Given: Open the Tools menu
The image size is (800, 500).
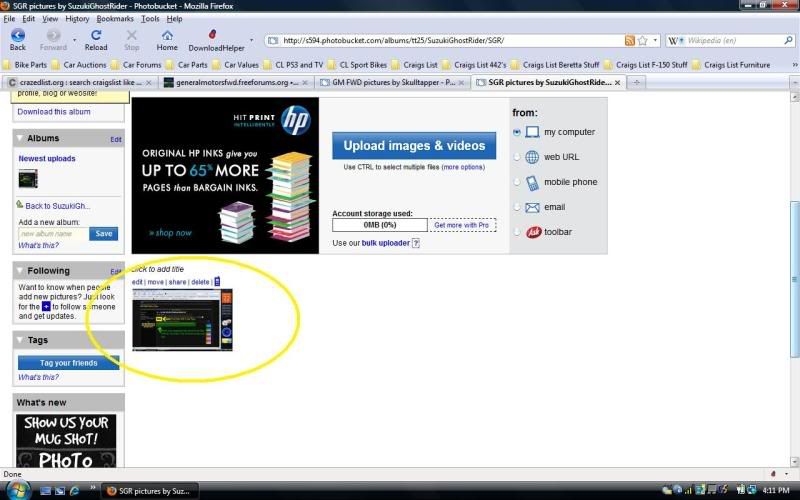Looking at the screenshot, I should [150, 19].
